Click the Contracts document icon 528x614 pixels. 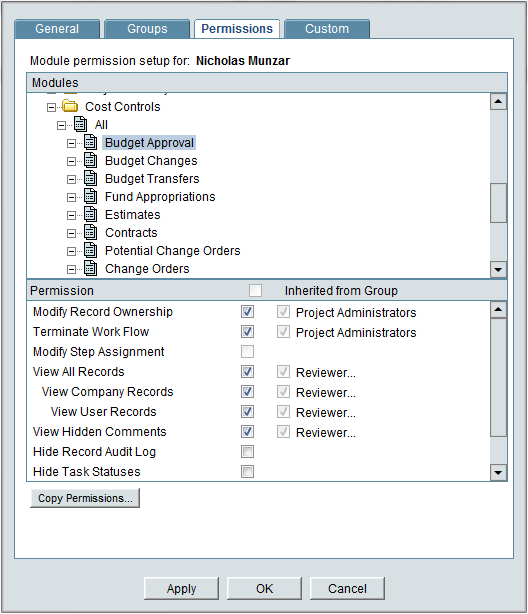click(x=90, y=232)
